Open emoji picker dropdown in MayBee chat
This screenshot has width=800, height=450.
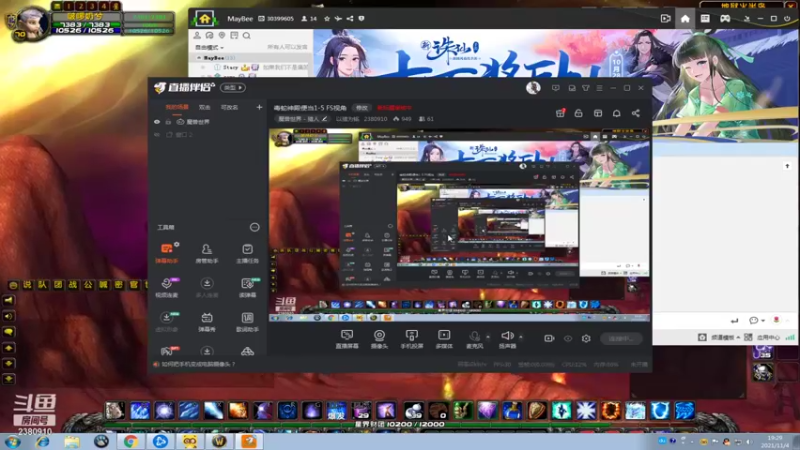(756, 320)
